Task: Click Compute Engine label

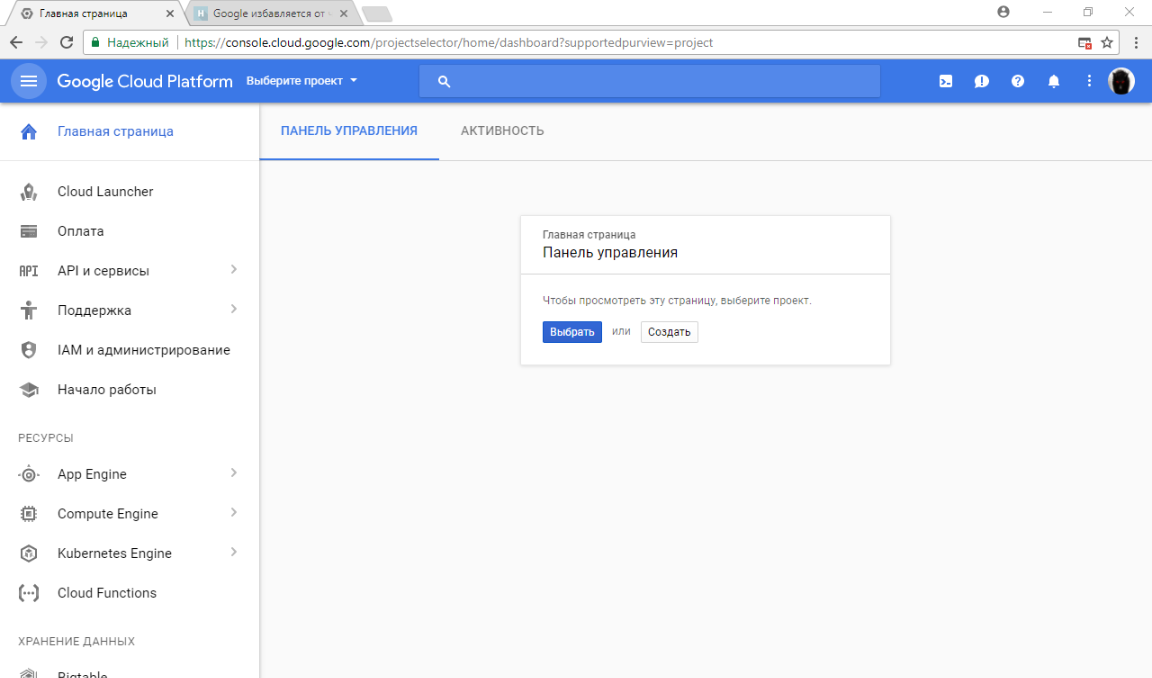Action: [107, 514]
